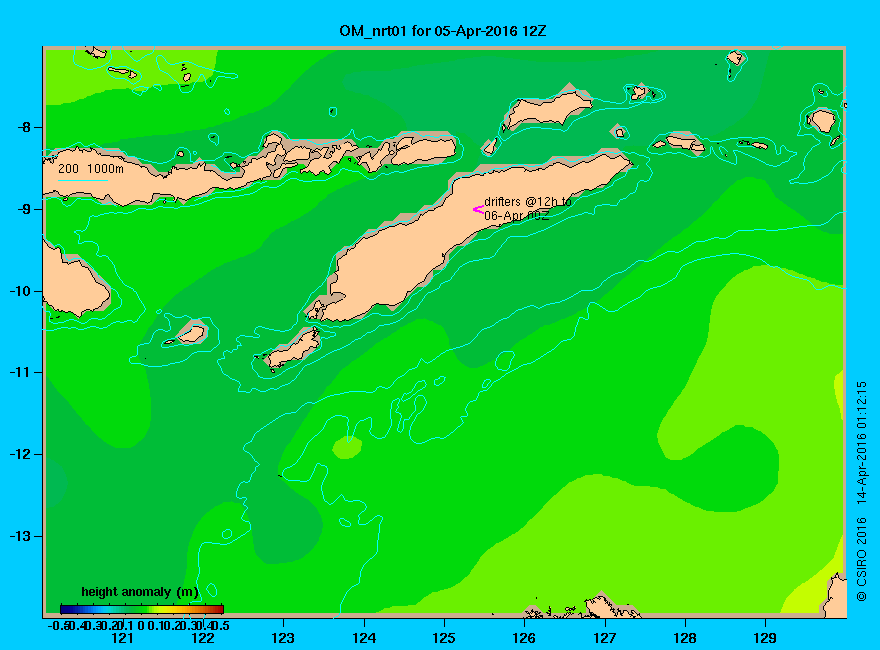This screenshot has height=650, width=880.
Task: Click longitude axis label 121
Action: point(122,638)
